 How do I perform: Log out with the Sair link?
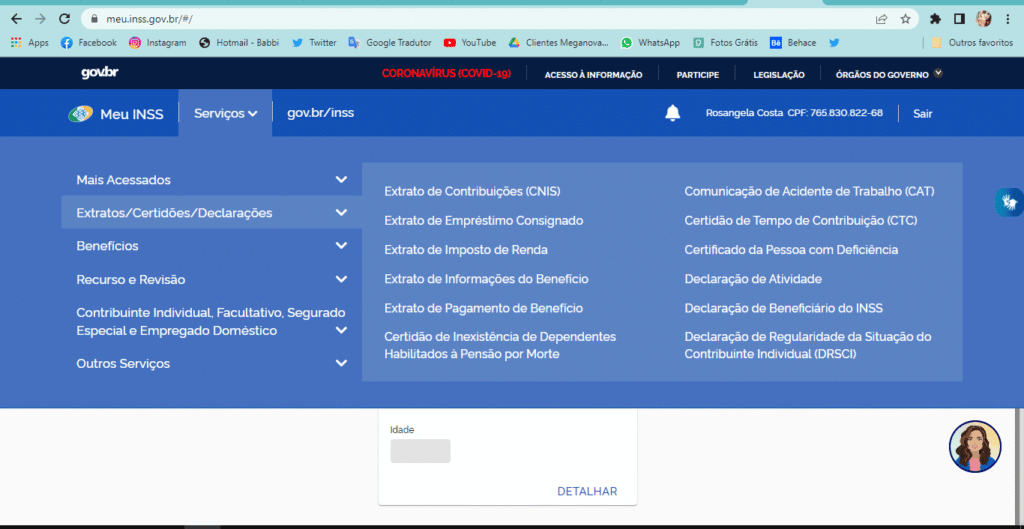922,114
